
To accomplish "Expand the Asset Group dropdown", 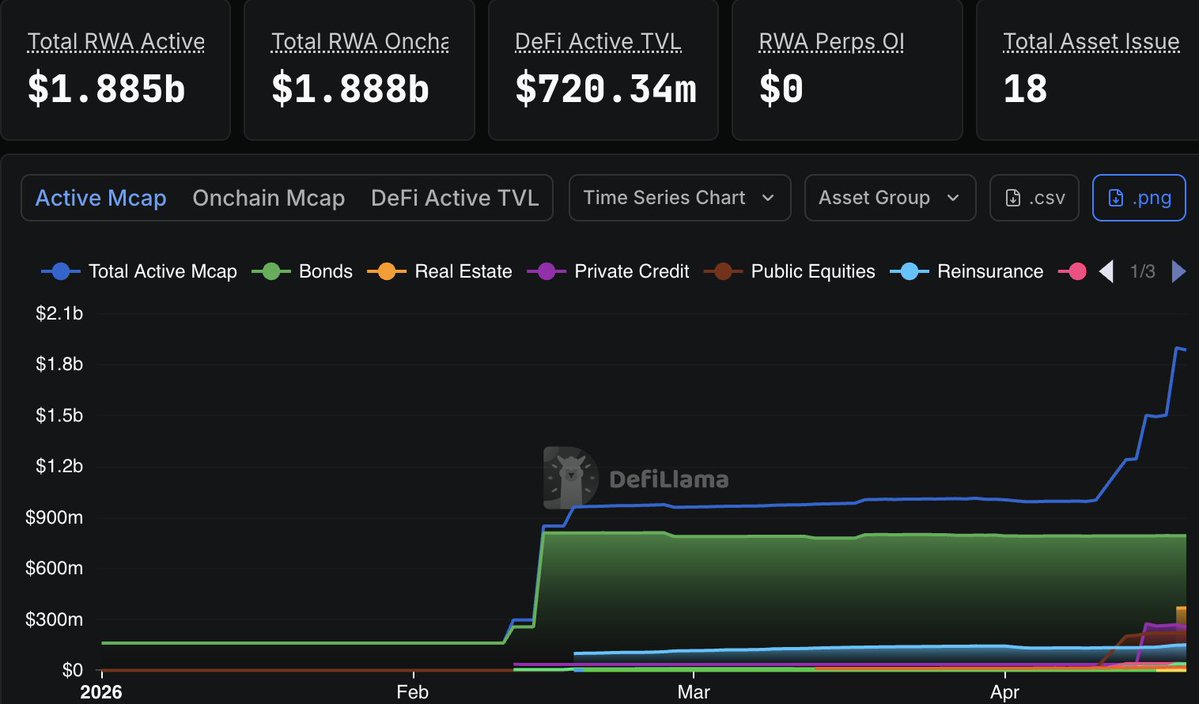I will pyautogui.click(x=889, y=198).
